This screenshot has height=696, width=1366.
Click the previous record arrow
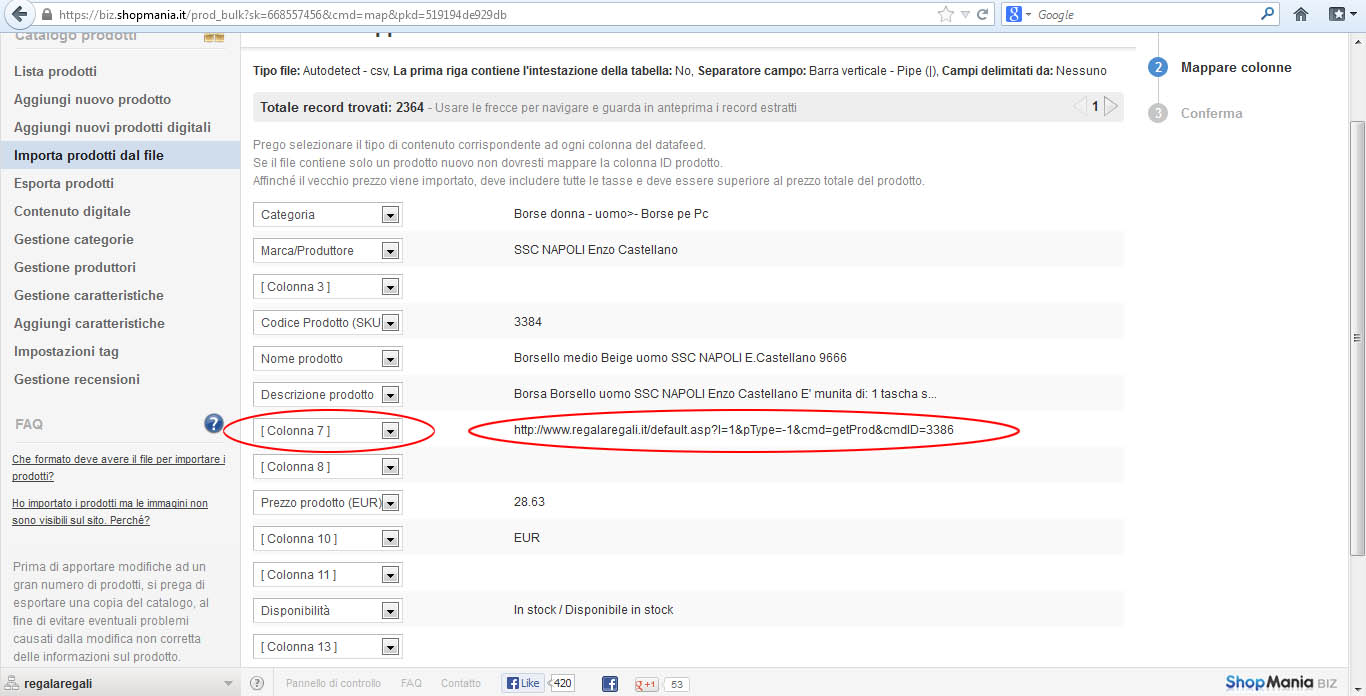click(1079, 106)
